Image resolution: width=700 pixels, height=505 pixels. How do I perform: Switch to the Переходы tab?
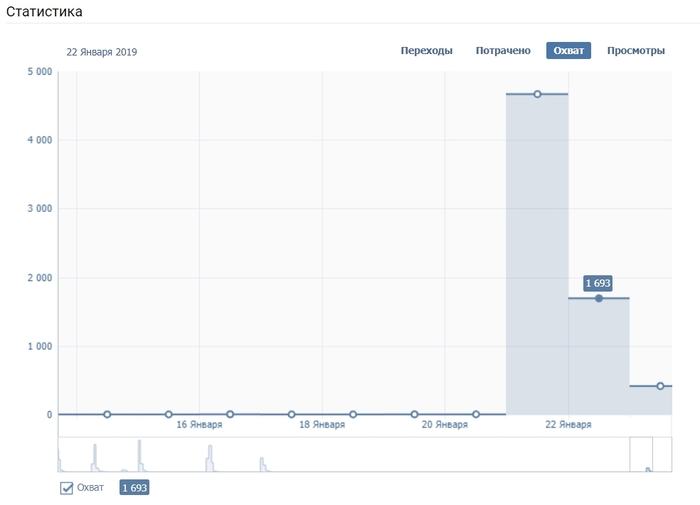click(x=427, y=51)
